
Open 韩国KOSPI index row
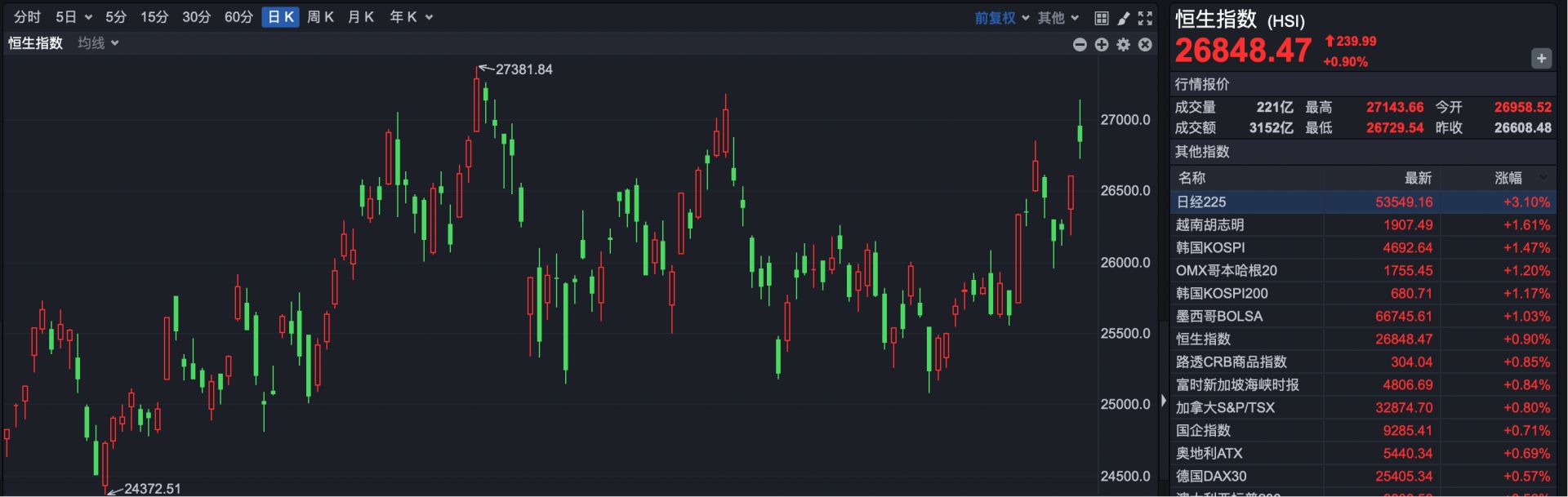click(x=1362, y=248)
